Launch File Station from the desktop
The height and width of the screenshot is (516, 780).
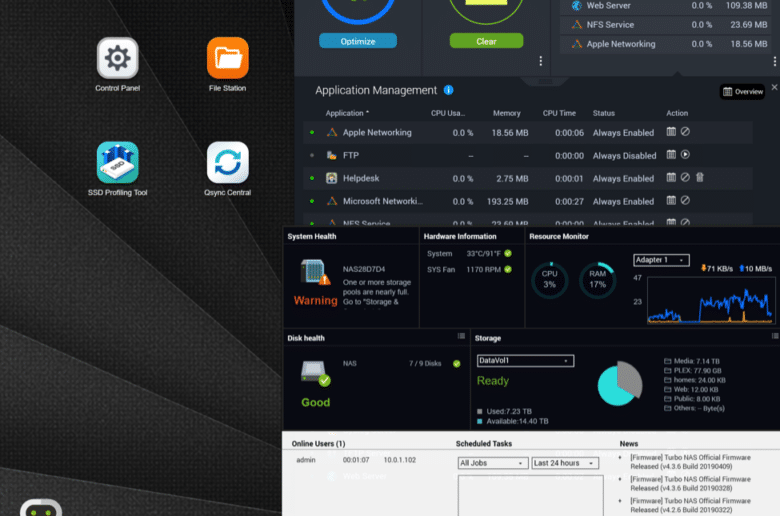[227, 58]
